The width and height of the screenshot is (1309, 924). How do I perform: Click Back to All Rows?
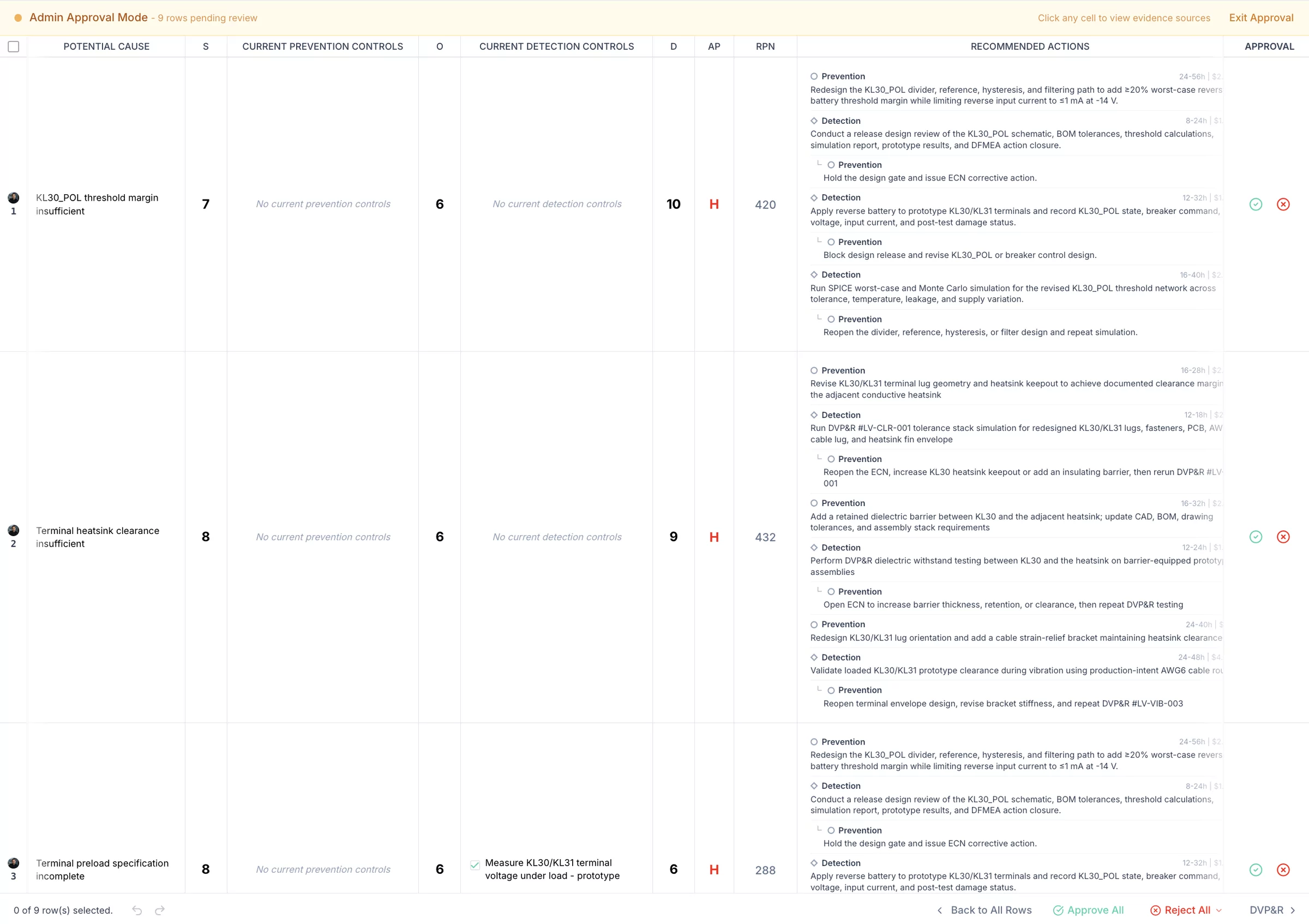(984, 910)
